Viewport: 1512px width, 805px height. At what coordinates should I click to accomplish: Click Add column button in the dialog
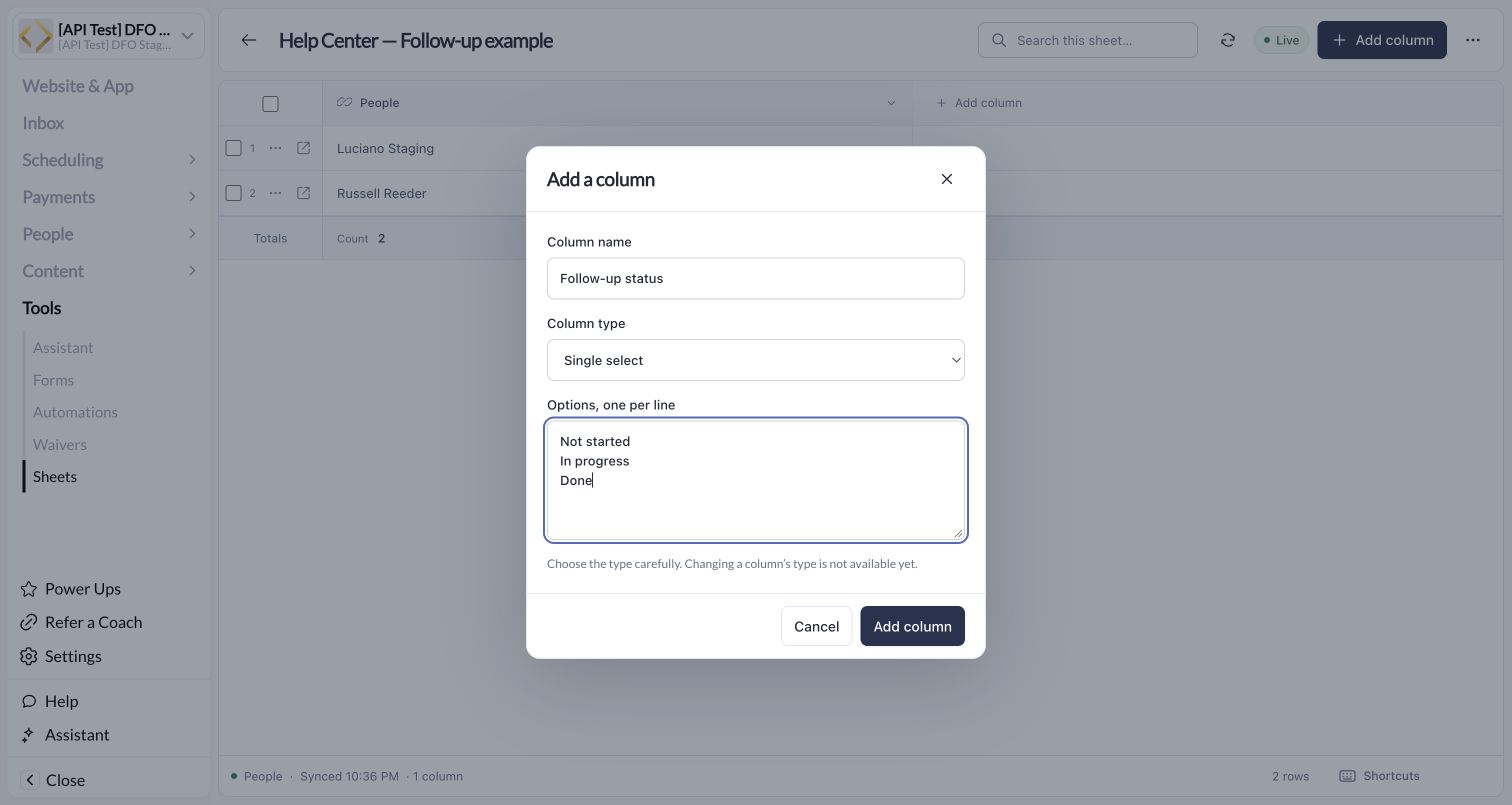pyautogui.click(x=912, y=626)
